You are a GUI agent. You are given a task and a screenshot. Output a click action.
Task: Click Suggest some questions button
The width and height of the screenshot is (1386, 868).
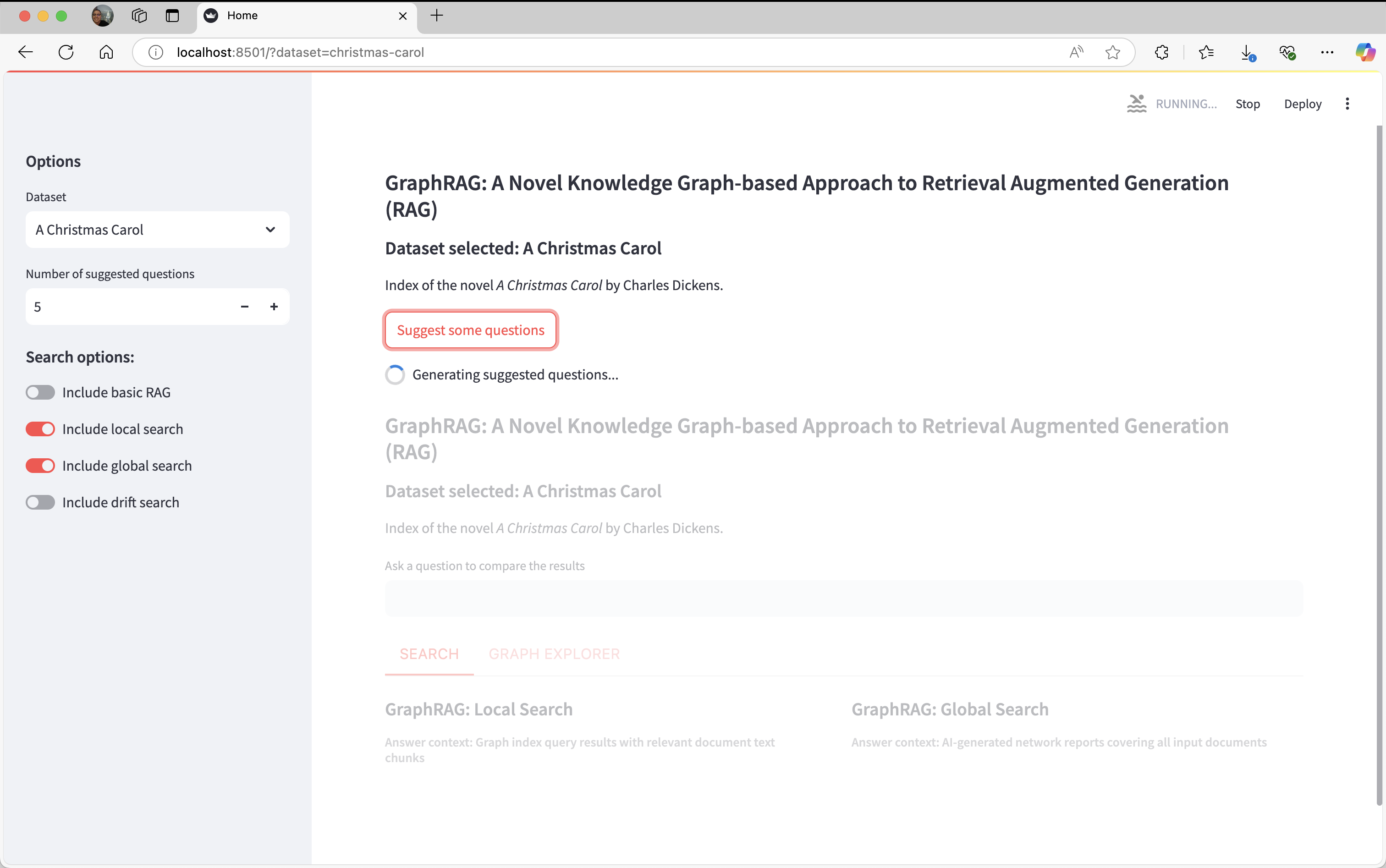[x=470, y=330]
